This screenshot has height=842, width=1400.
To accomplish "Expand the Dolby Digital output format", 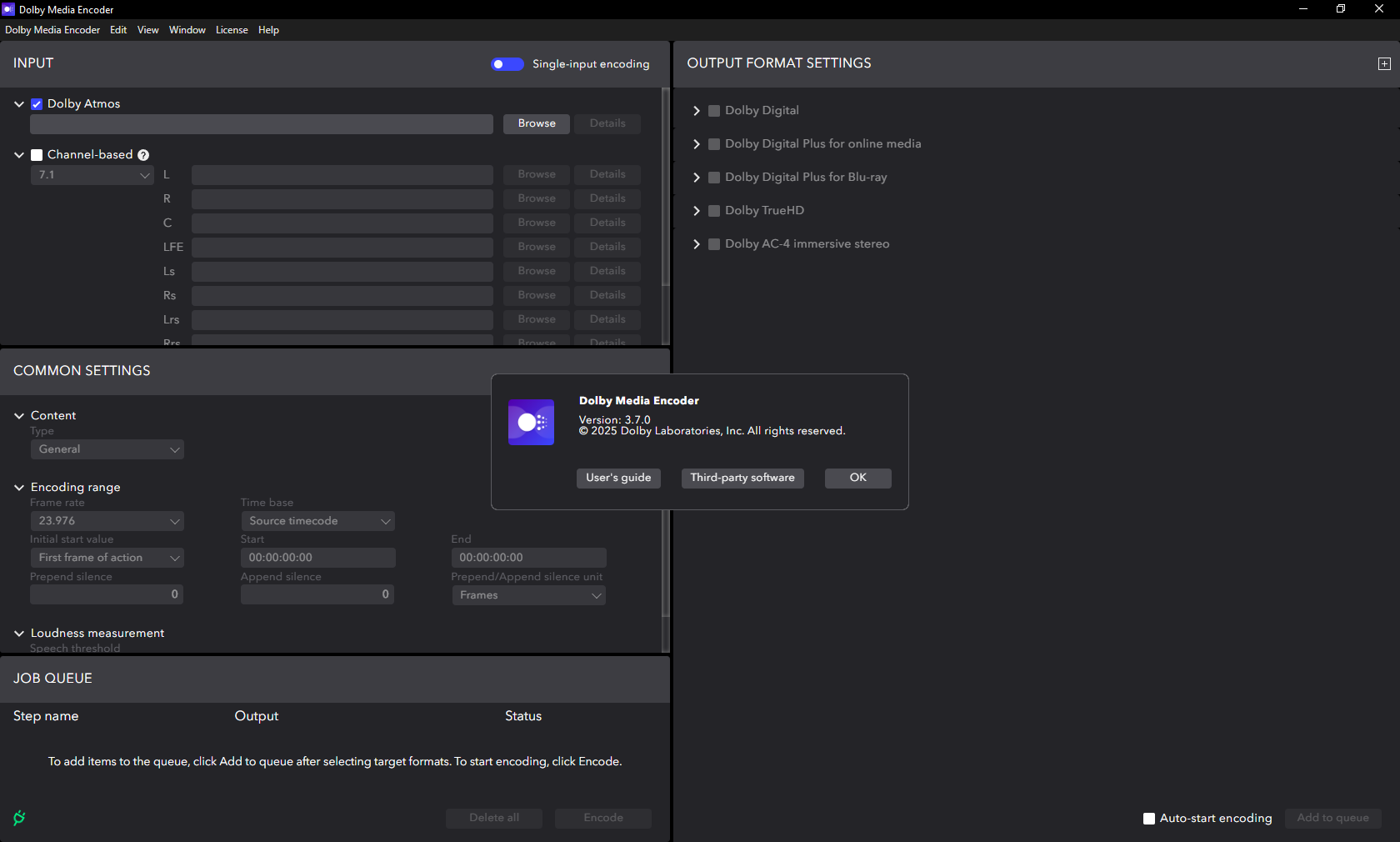I will click(697, 111).
